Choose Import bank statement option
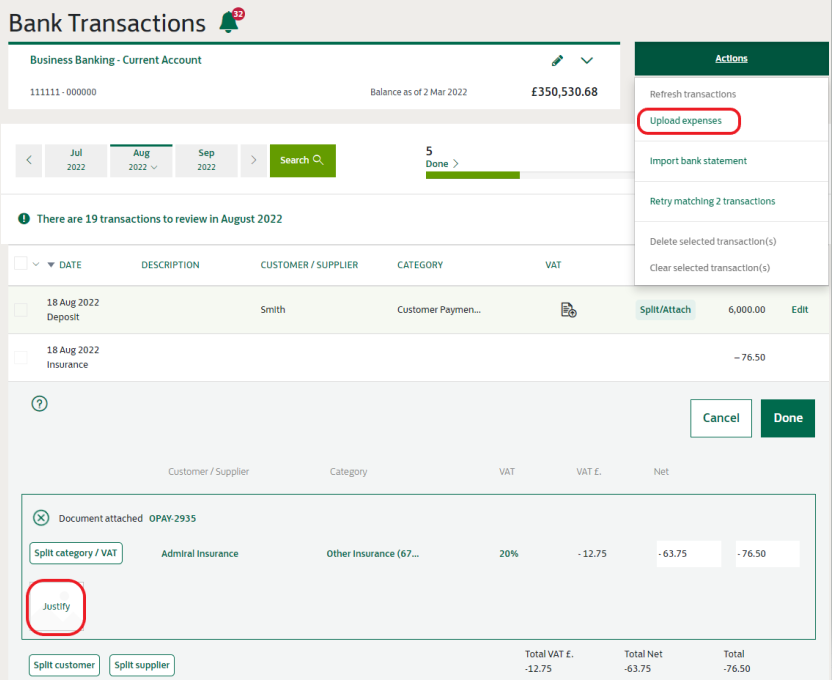 pos(698,161)
